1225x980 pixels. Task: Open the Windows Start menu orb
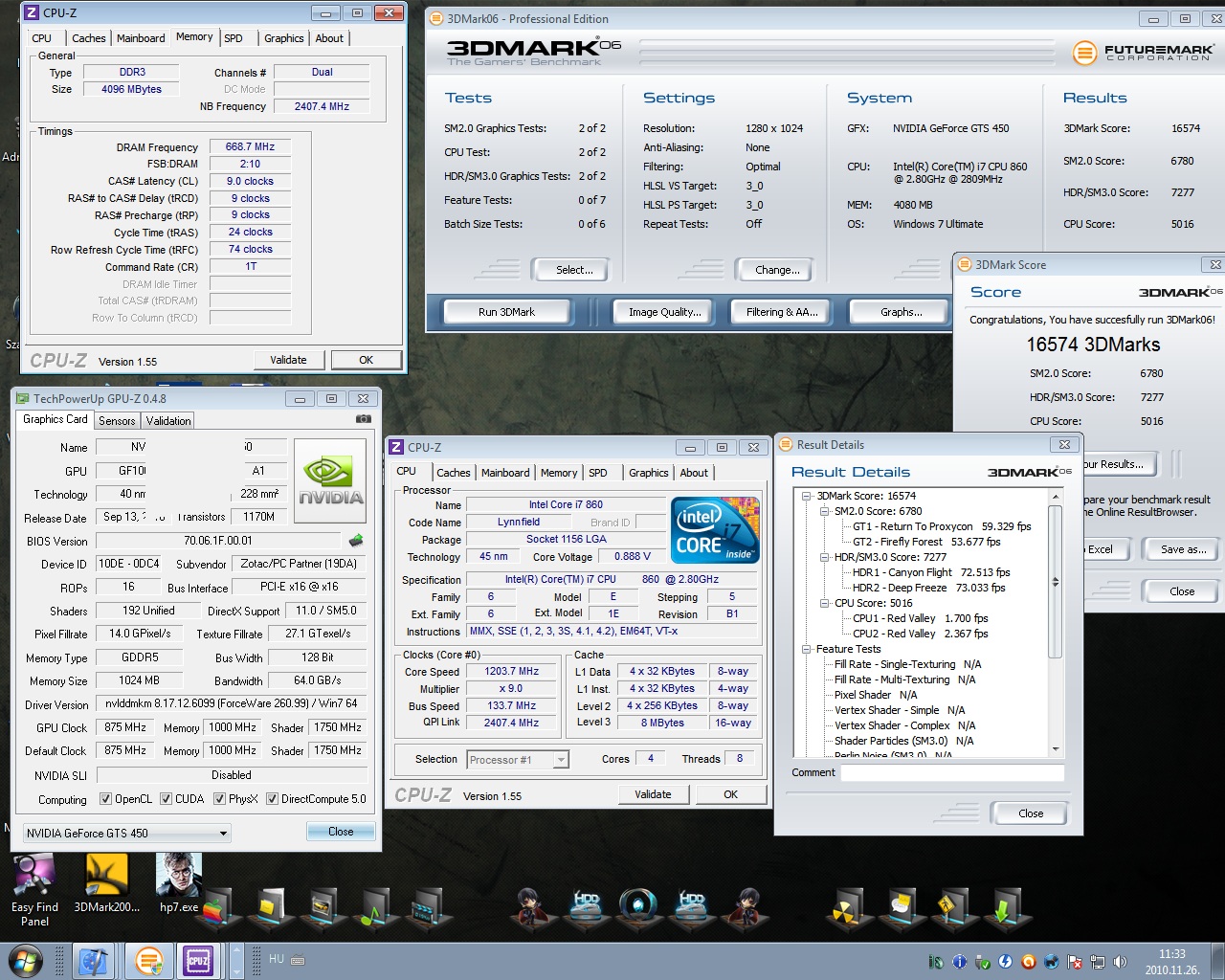[x=25, y=960]
